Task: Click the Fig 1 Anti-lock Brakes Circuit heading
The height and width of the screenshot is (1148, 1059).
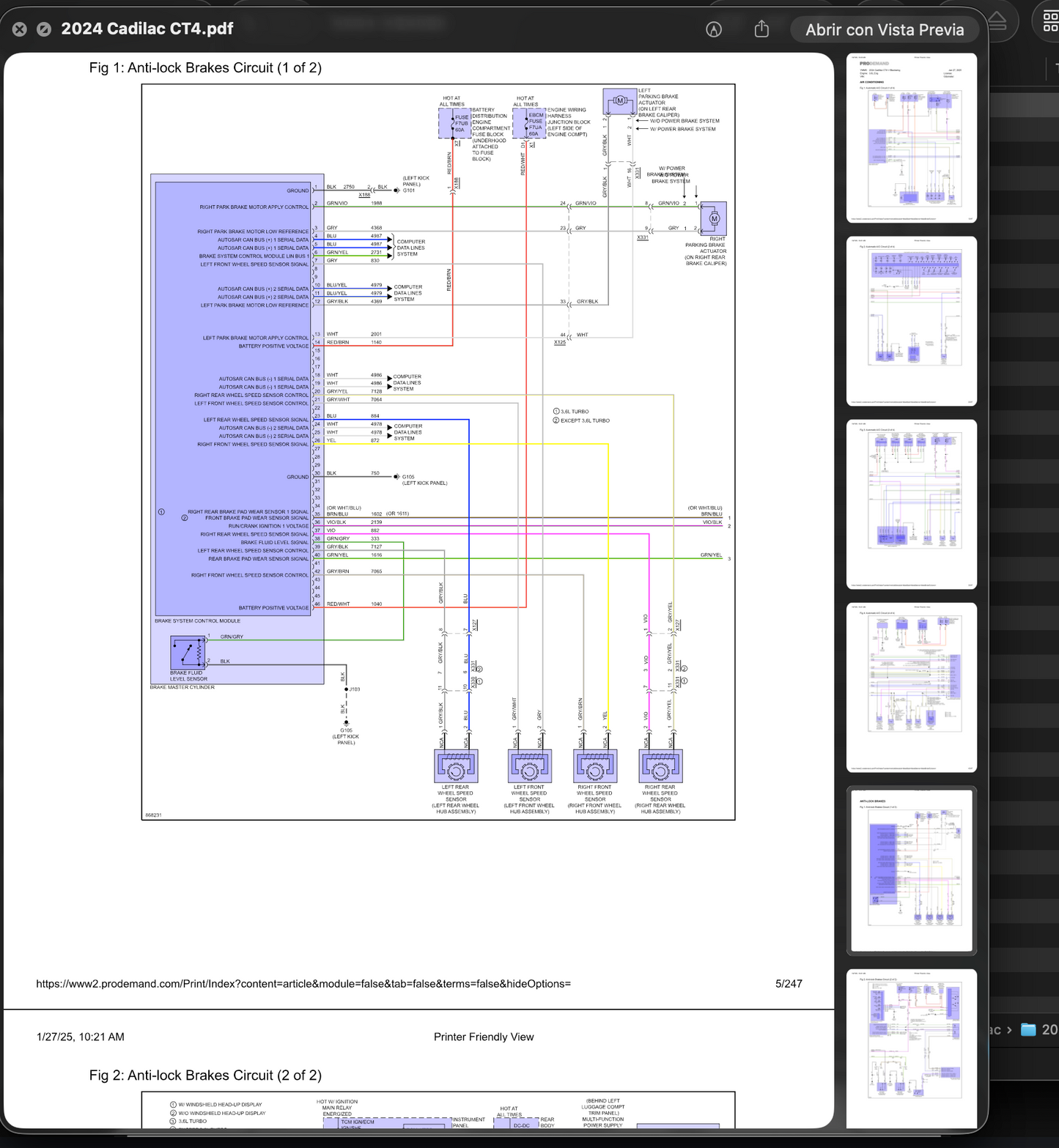Action: 205,68
